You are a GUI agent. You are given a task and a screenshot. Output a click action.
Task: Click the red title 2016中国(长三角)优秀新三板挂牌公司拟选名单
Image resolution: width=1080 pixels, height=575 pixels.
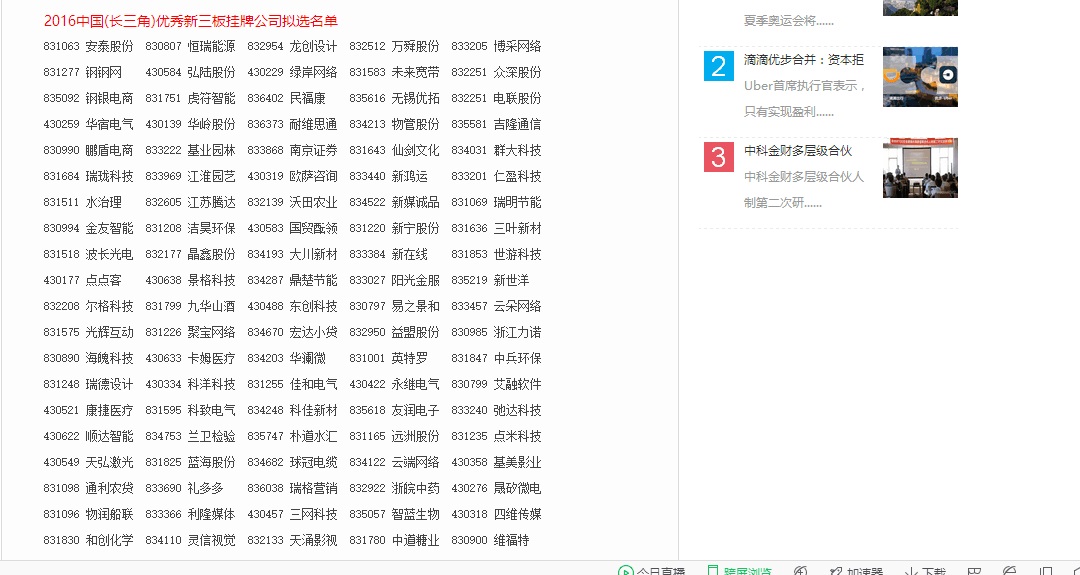click(x=191, y=21)
